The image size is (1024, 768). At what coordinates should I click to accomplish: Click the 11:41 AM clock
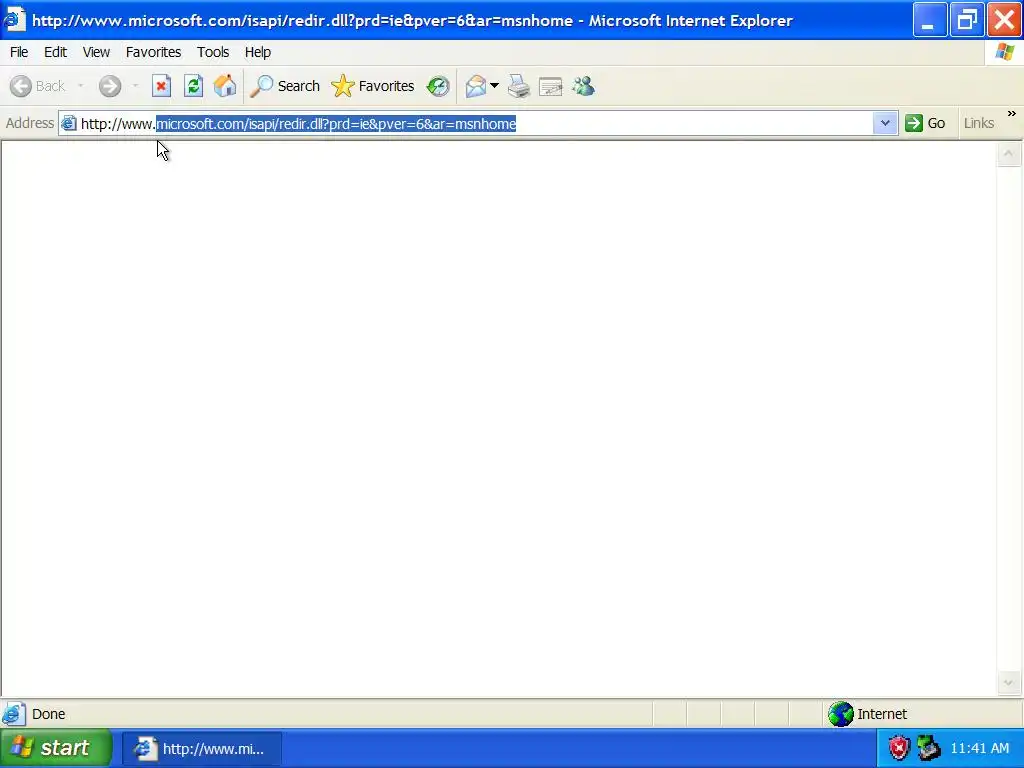(980, 748)
